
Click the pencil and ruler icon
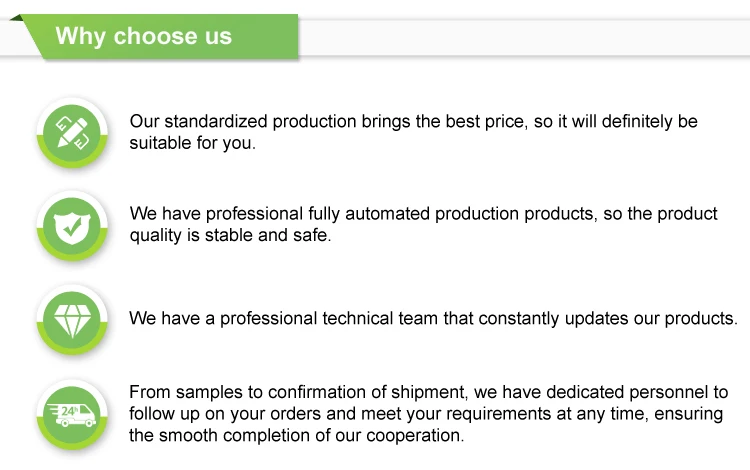(70, 132)
